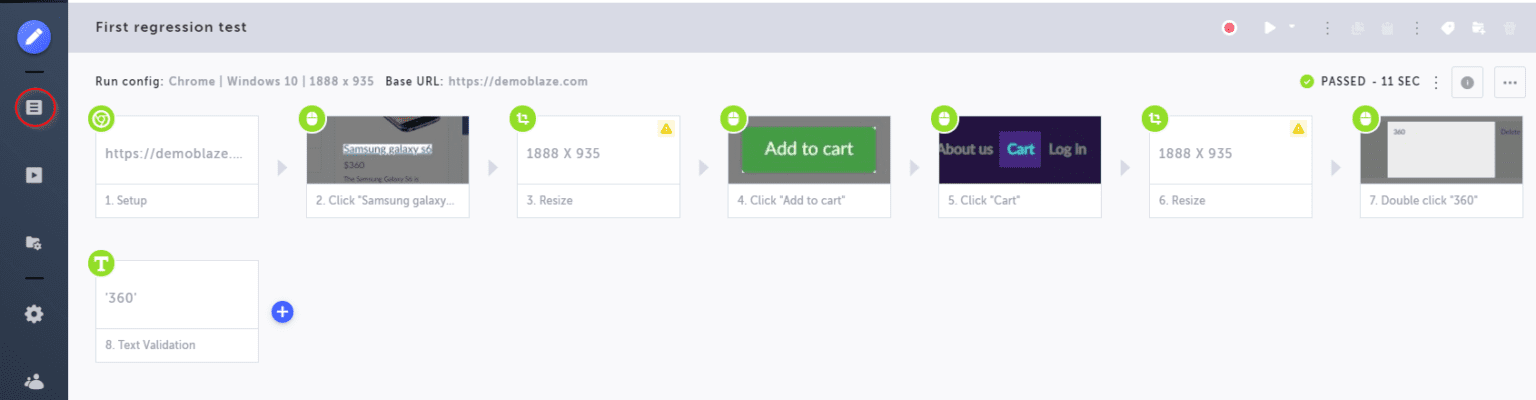The width and height of the screenshot is (1536, 400).
Task: Open the kebab menu beside PASSED status
Action: point(1436,82)
